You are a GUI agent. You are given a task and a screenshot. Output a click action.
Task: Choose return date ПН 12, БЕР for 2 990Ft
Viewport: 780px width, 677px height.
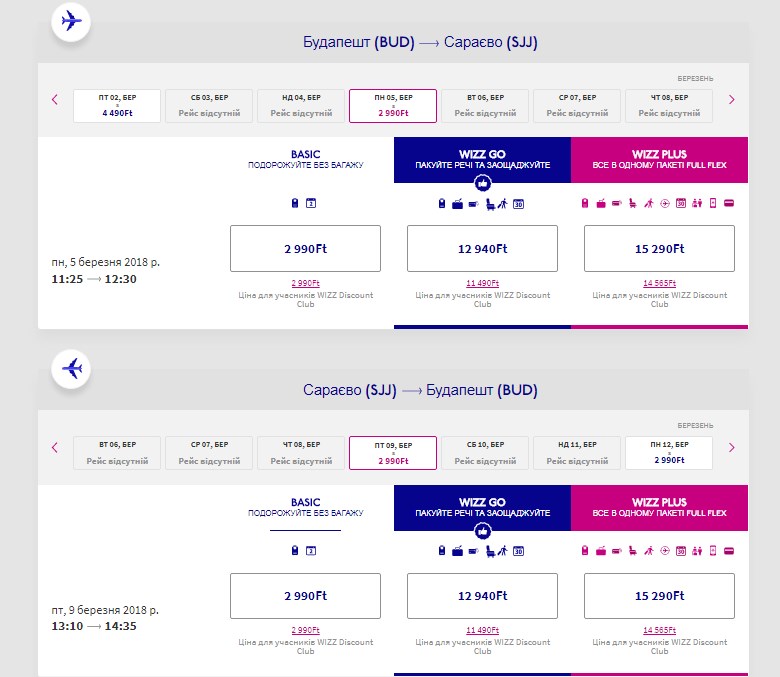point(669,453)
